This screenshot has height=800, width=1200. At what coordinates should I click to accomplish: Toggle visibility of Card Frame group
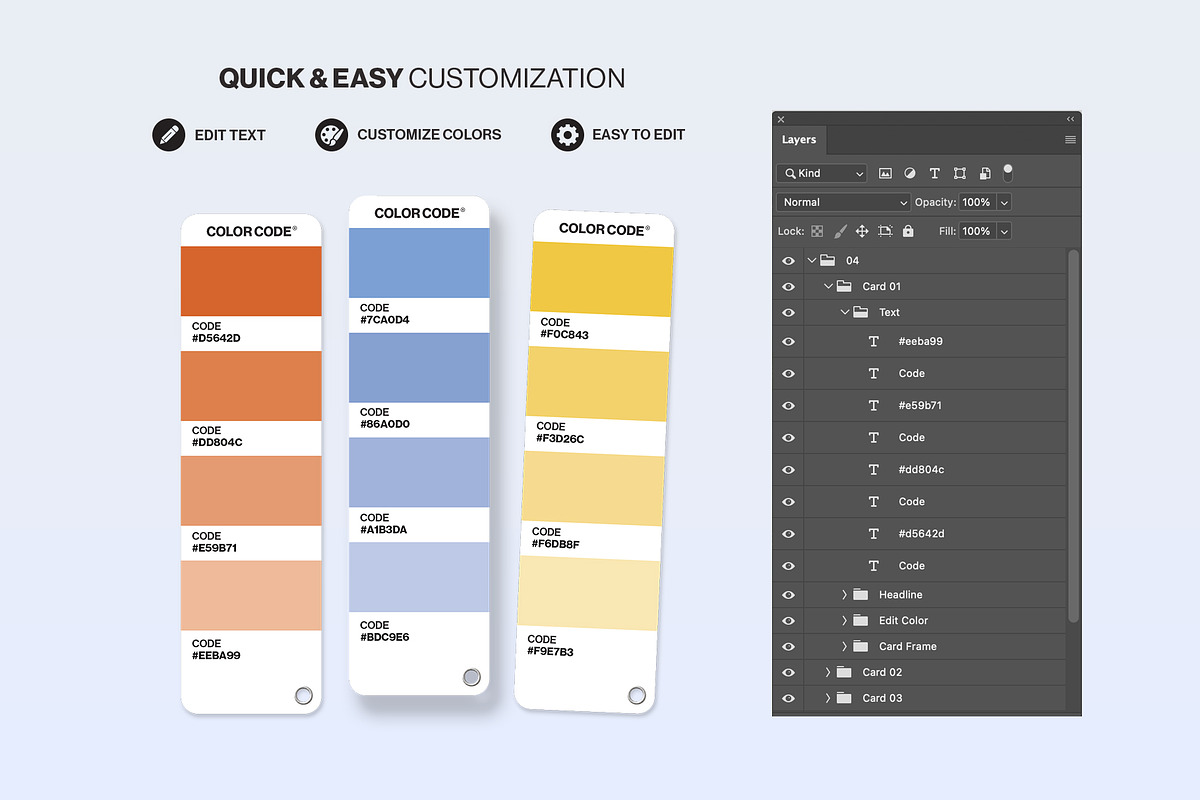(788, 647)
